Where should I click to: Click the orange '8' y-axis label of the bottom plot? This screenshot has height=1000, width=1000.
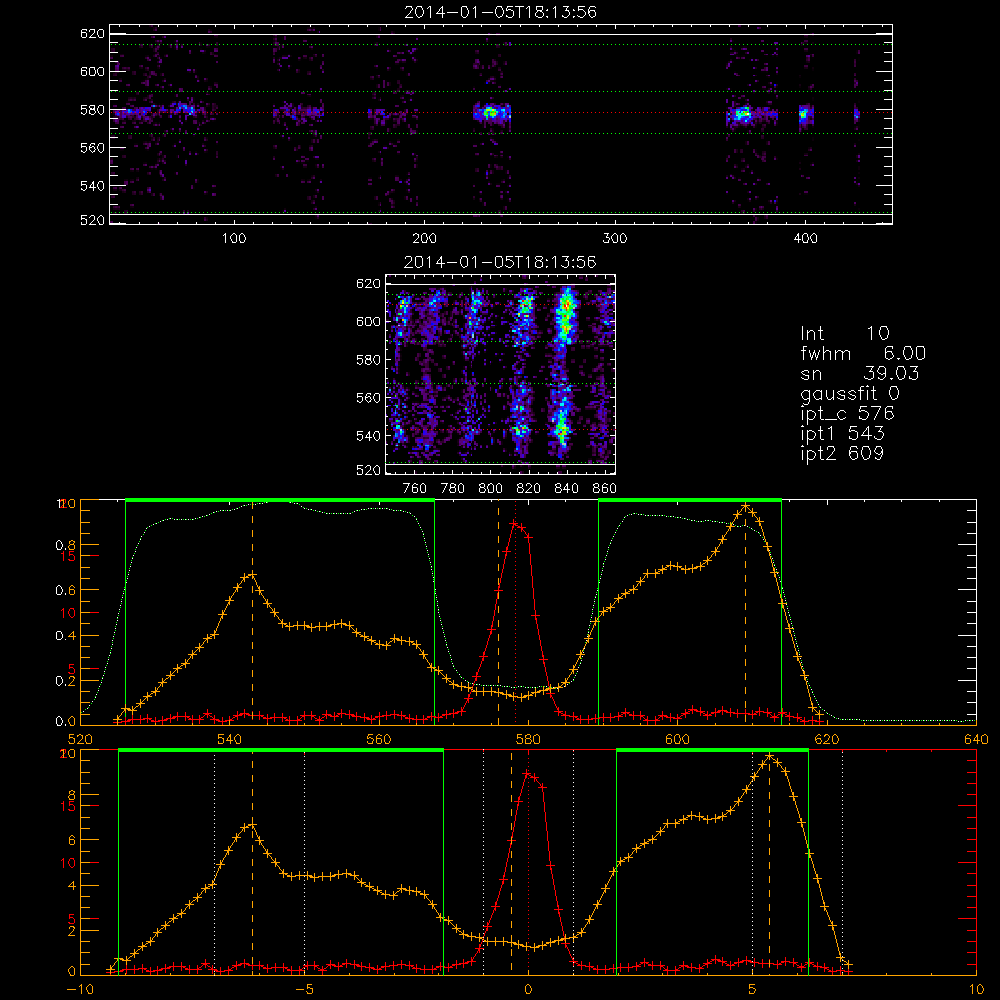point(71,795)
